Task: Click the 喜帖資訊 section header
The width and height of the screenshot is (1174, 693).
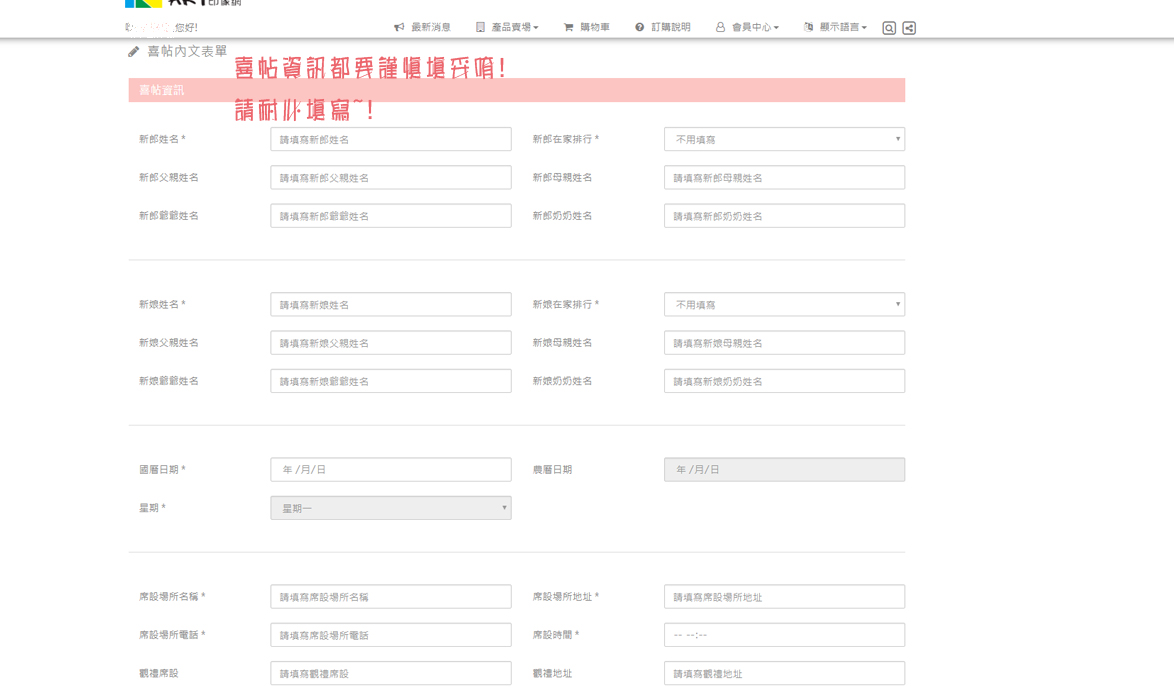Action: pyautogui.click(x=517, y=90)
